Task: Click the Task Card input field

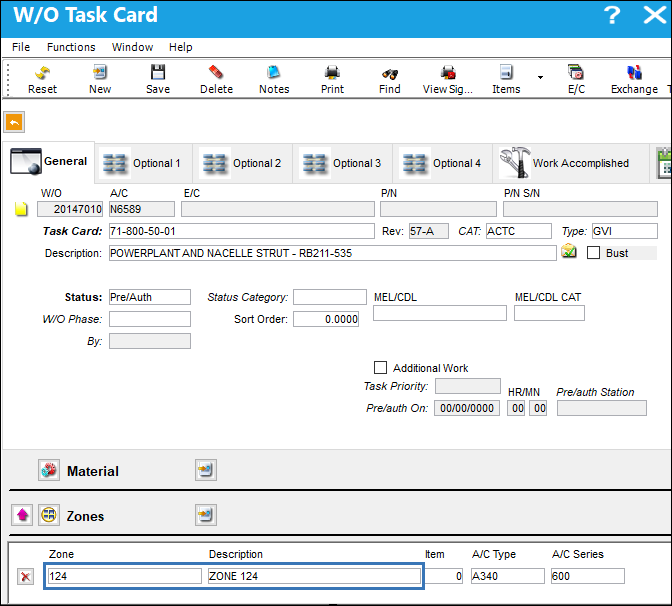Action: click(x=242, y=231)
